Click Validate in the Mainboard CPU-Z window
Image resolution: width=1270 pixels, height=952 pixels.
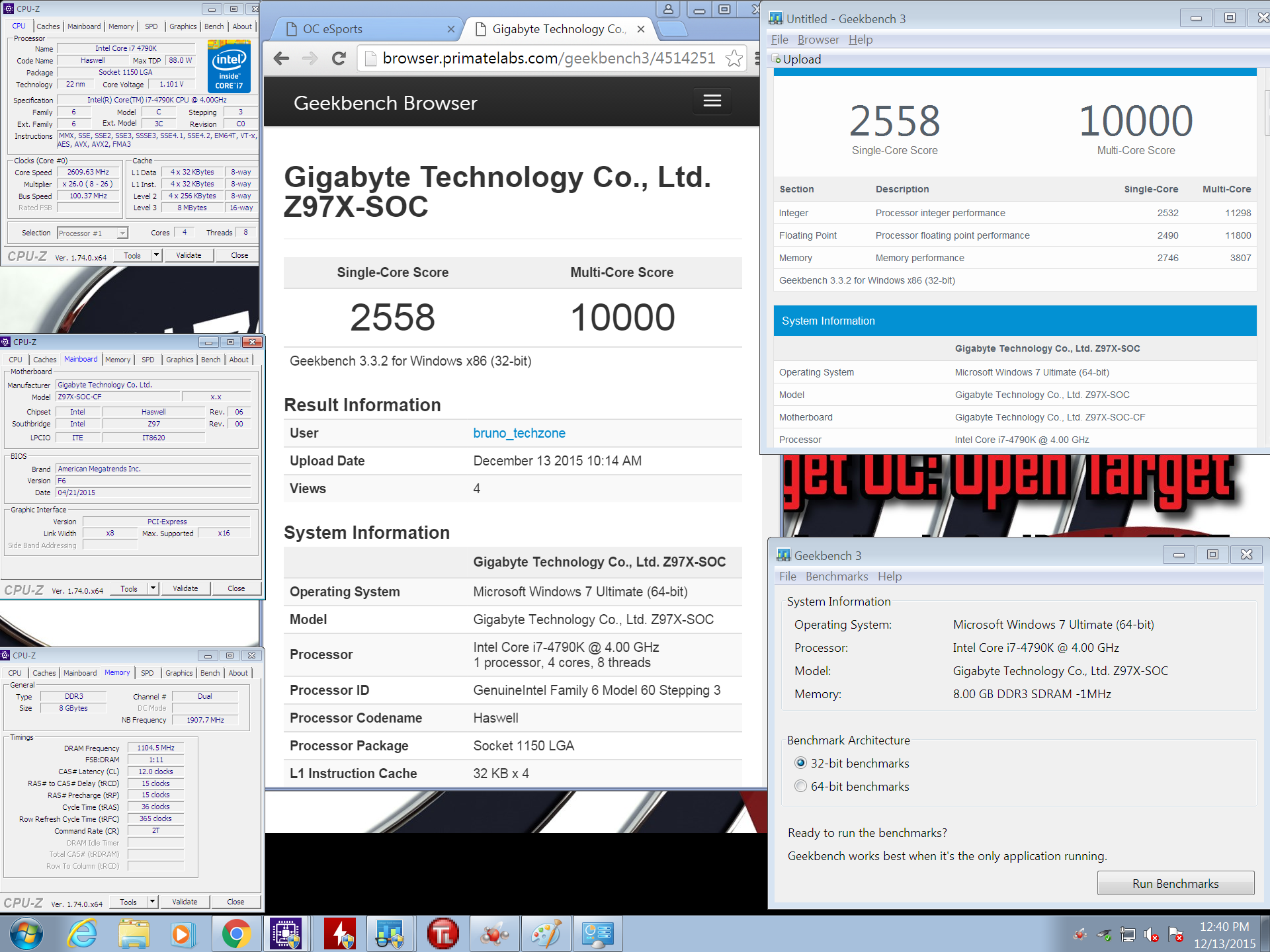(x=185, y=588)
